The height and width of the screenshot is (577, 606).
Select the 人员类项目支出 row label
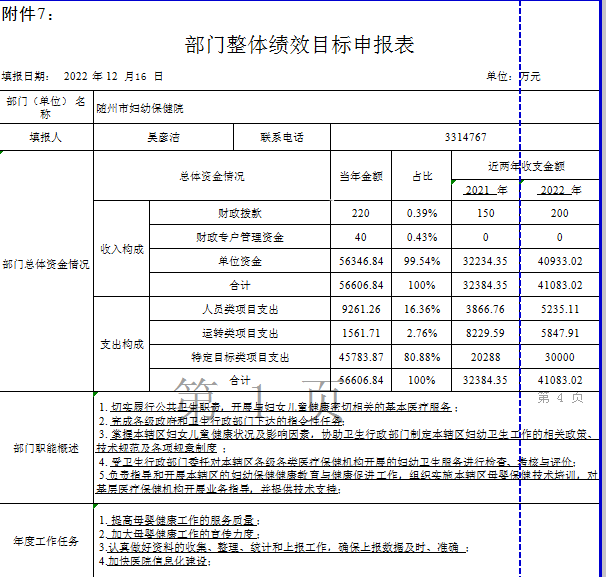(240, 309)
